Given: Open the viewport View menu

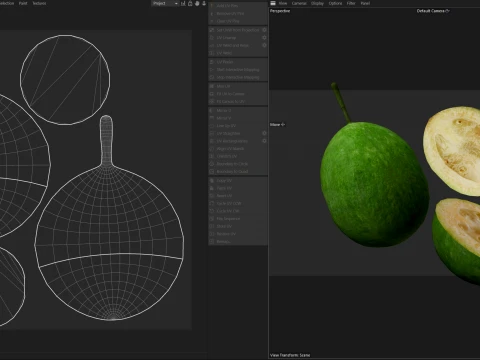Looking at the screenshot, I should pos(283,3).
